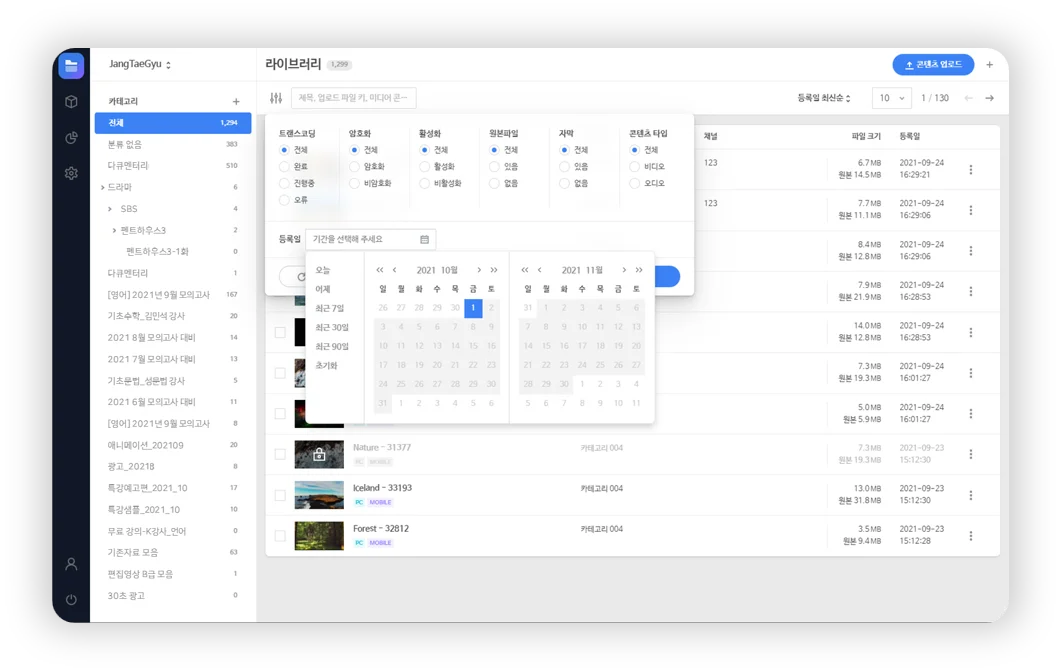Go to previous month in October calendar
Image resolution: width=1061 pixels, height=671 pixels.
click(x=394, y=270)
